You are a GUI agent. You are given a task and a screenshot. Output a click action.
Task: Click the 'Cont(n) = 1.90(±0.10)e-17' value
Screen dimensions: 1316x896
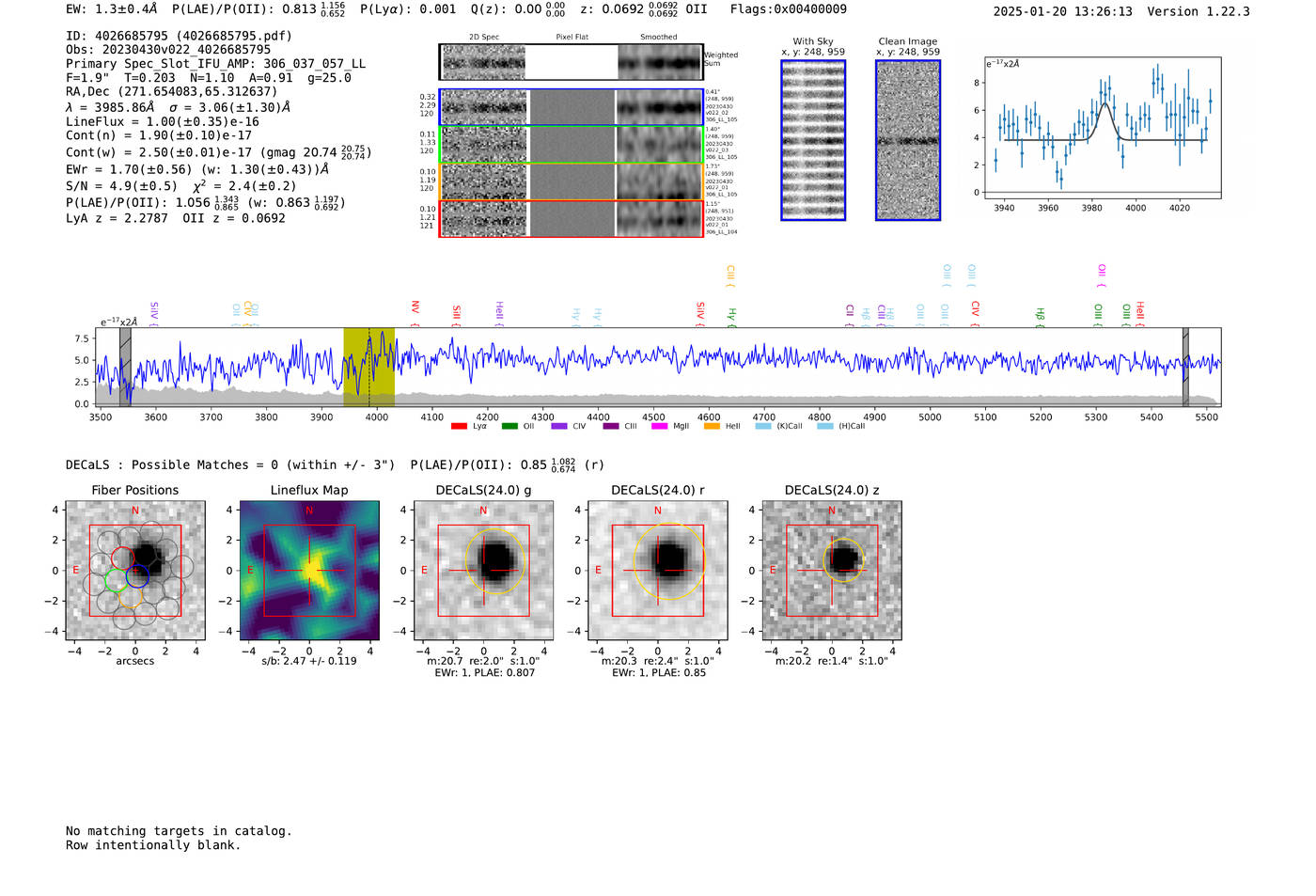click(x=159, y=135)
